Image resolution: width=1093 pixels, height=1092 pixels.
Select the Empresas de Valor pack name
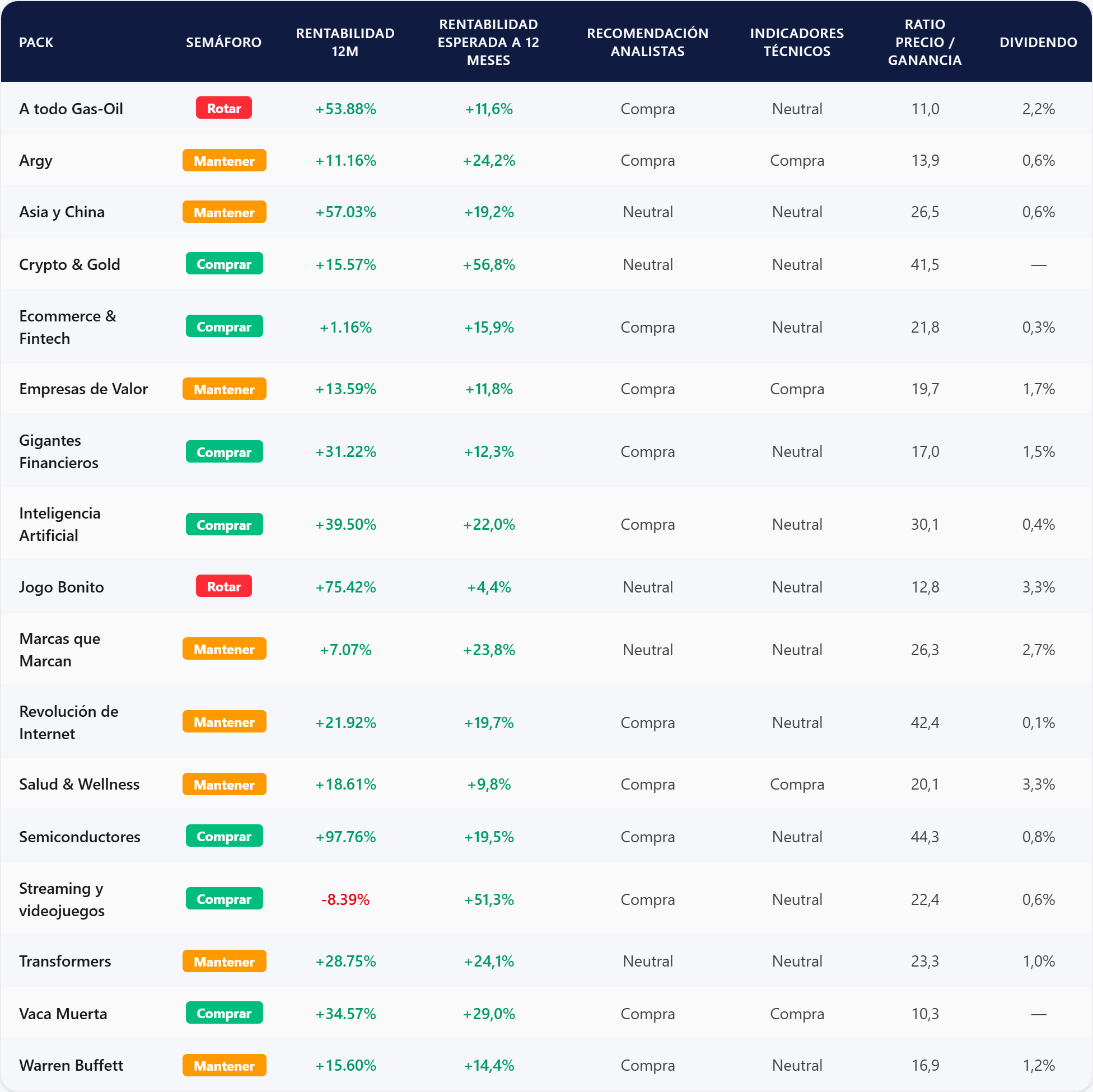pos(83,389)
